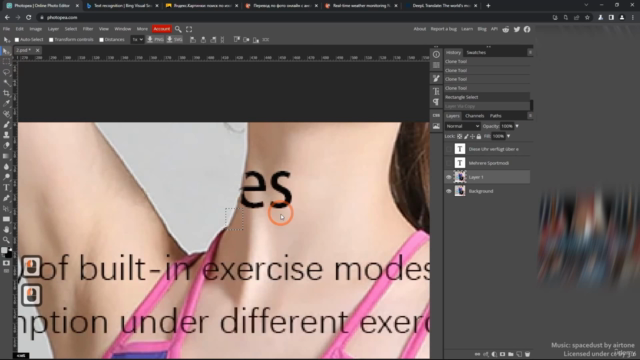
Task: Open the Filter menu
Action: tap(88, 29)
